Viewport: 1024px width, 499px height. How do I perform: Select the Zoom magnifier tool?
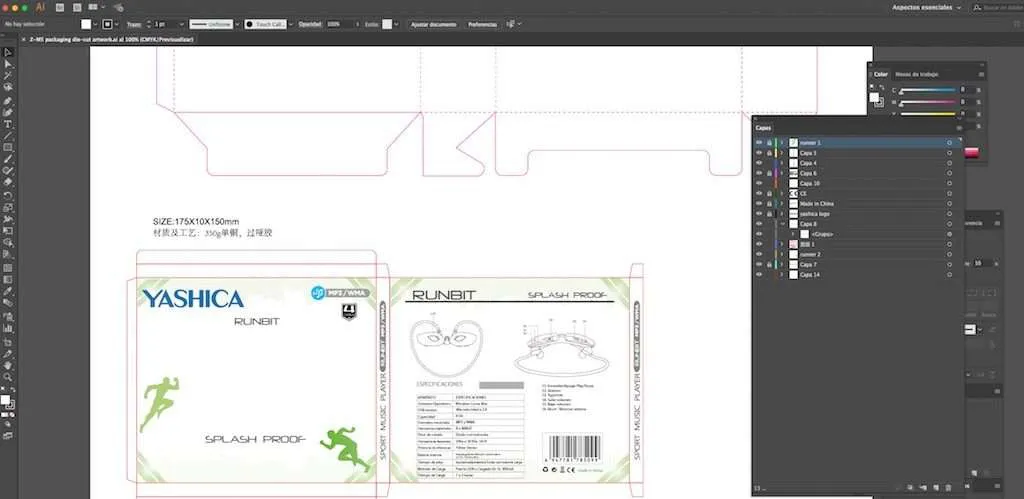point(8,377)
